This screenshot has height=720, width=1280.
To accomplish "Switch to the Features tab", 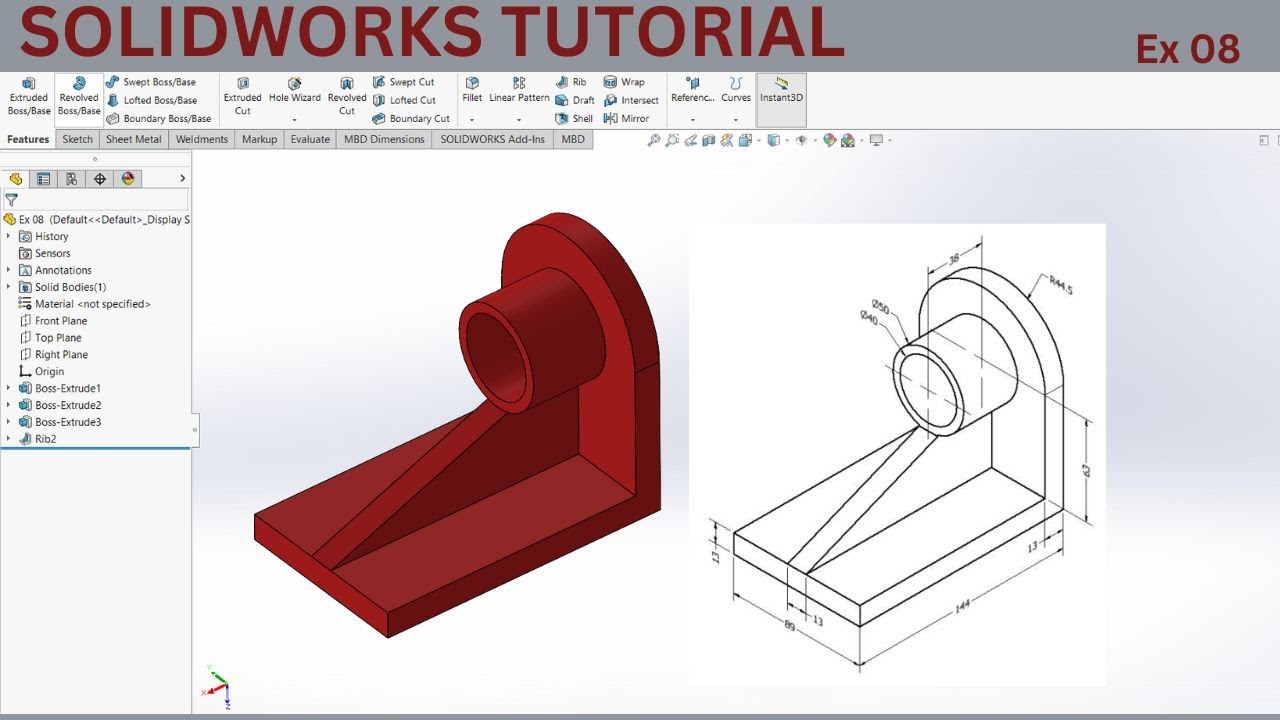I will click(x=28, y=139).
